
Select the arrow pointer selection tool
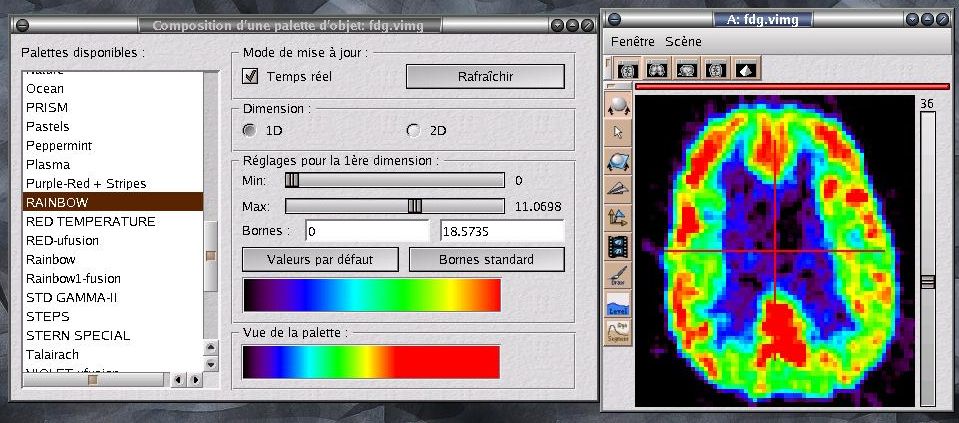tap(617, 130)
